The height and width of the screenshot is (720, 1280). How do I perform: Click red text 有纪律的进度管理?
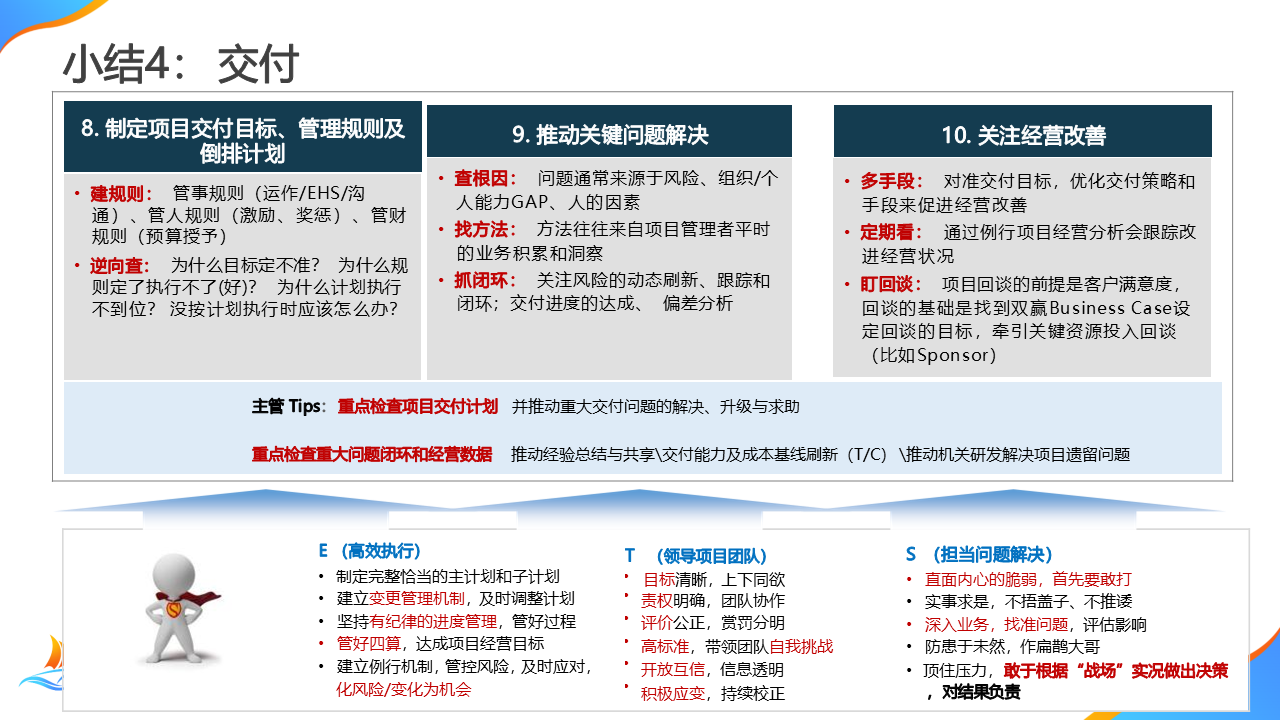pos(433,621)
